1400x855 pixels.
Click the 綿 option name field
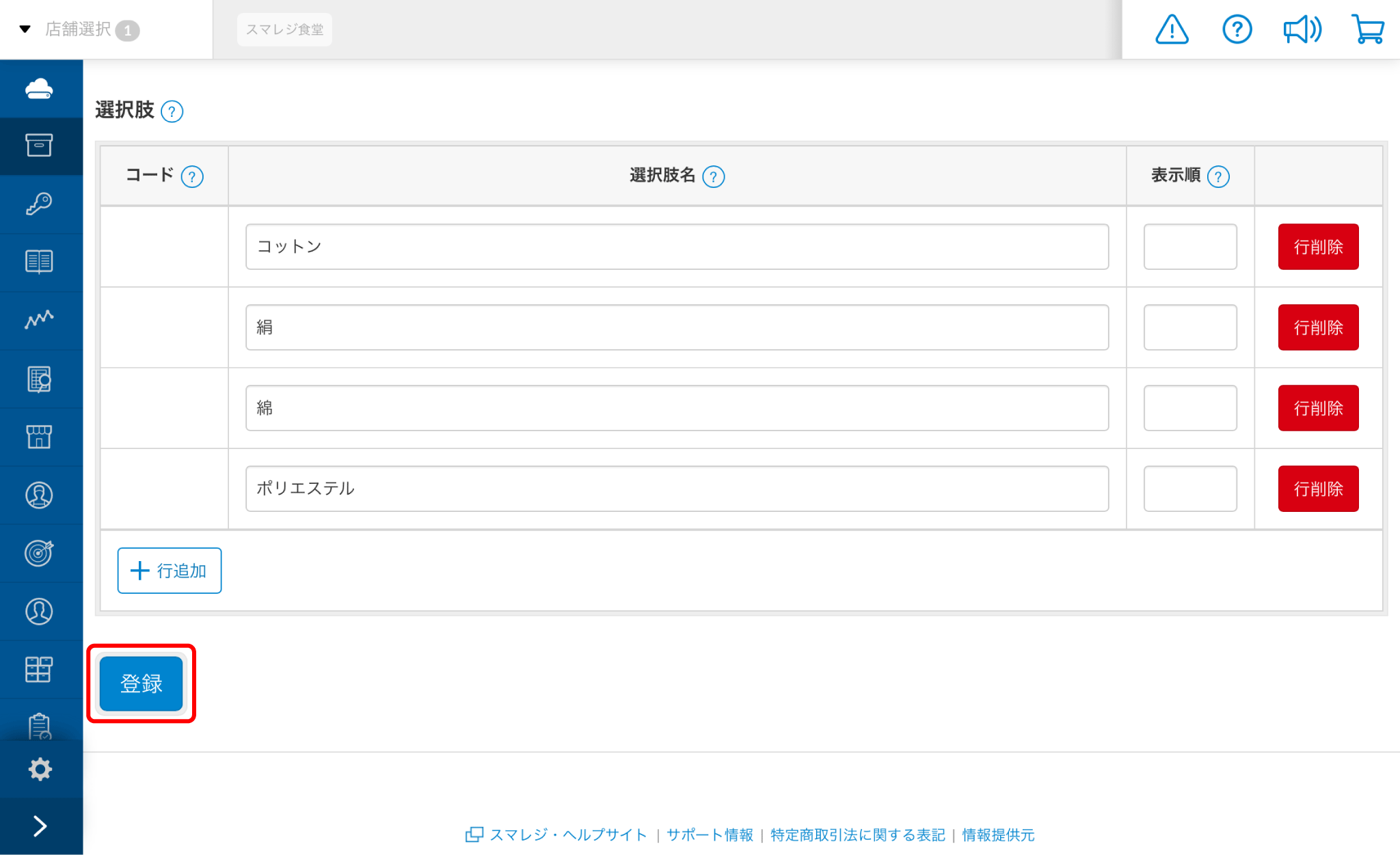click(x=677, y=408)
